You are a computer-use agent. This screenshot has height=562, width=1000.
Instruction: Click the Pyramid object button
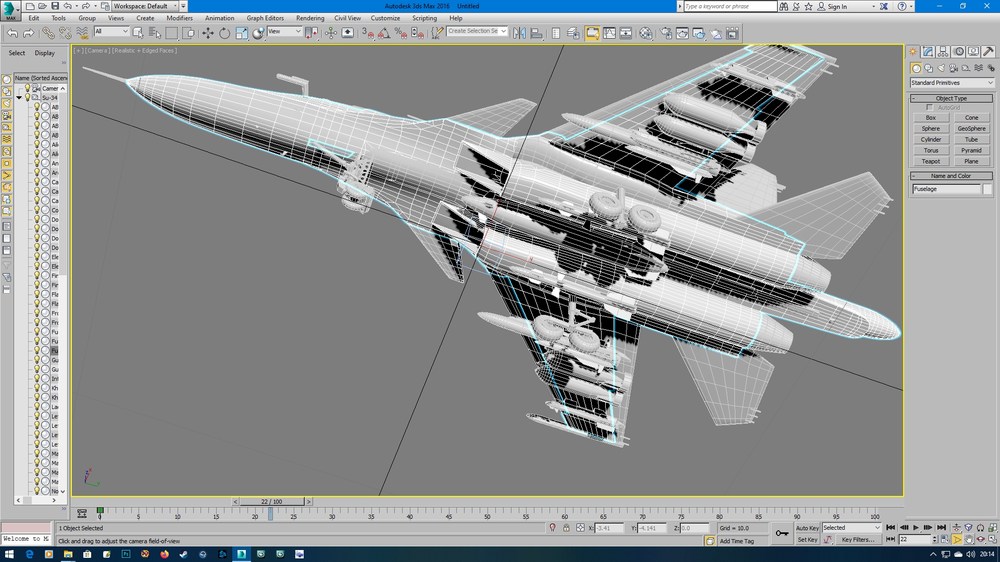[971, 151]
